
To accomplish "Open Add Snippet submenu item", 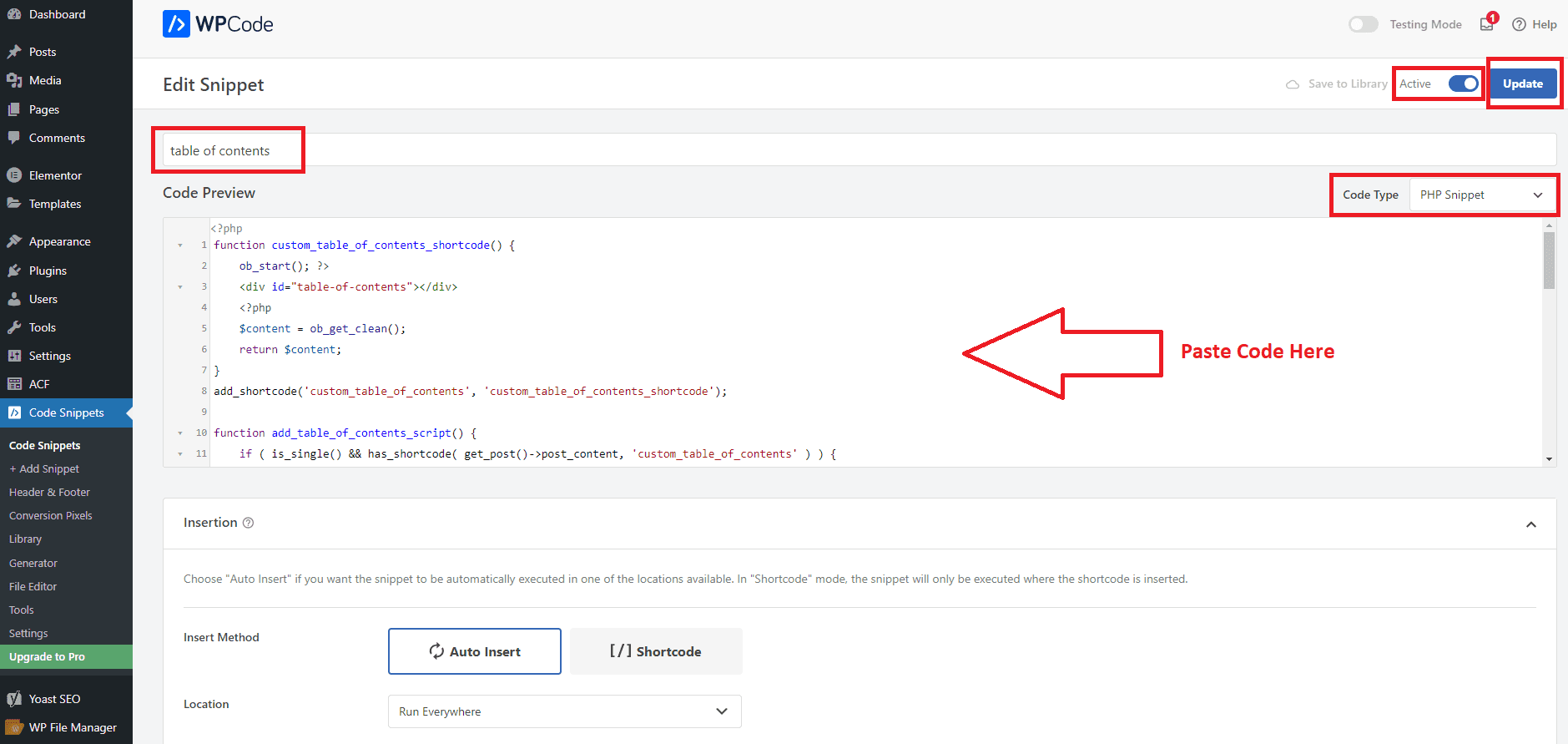I will (x=44, y=469).
